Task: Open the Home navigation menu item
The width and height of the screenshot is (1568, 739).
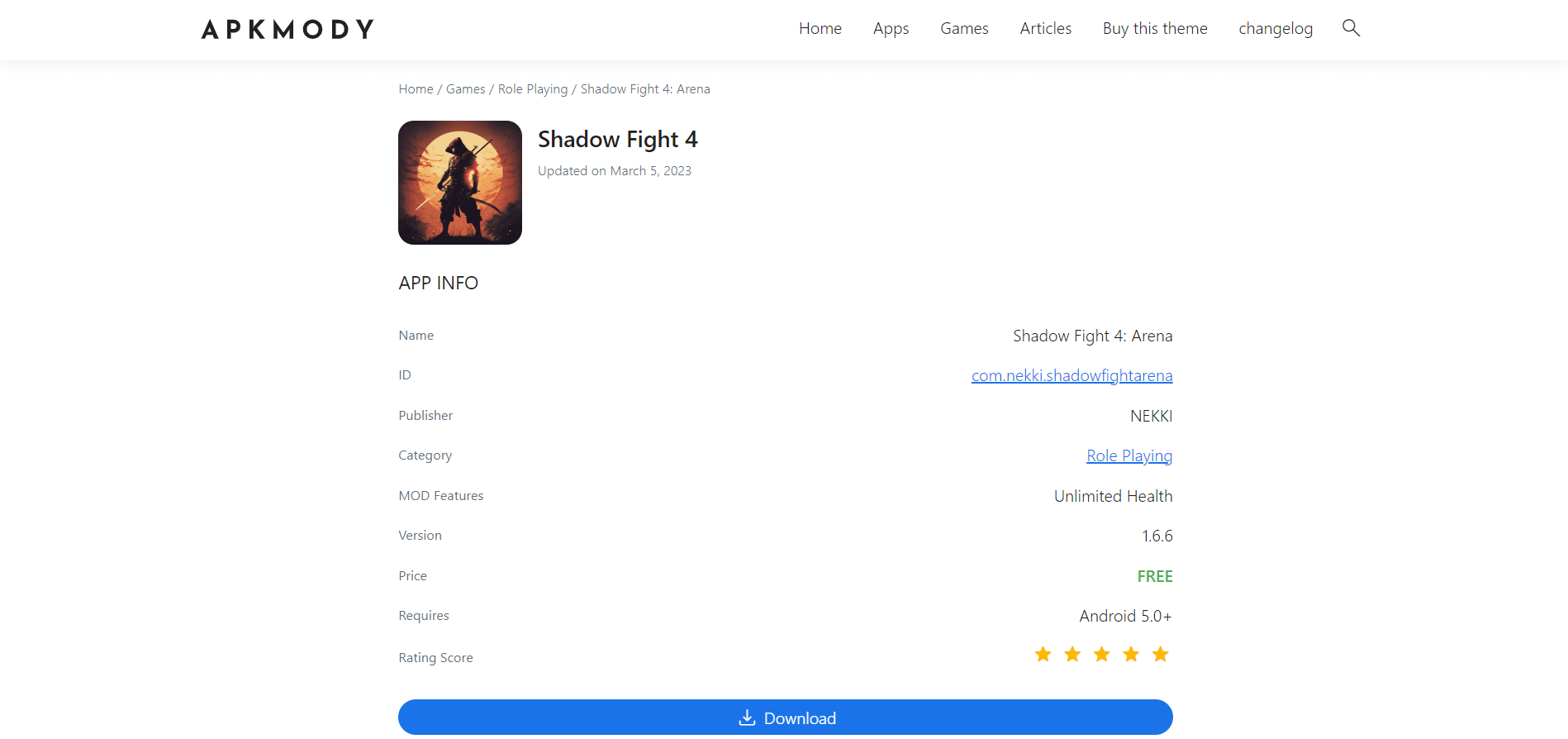Action: [820, 29]
